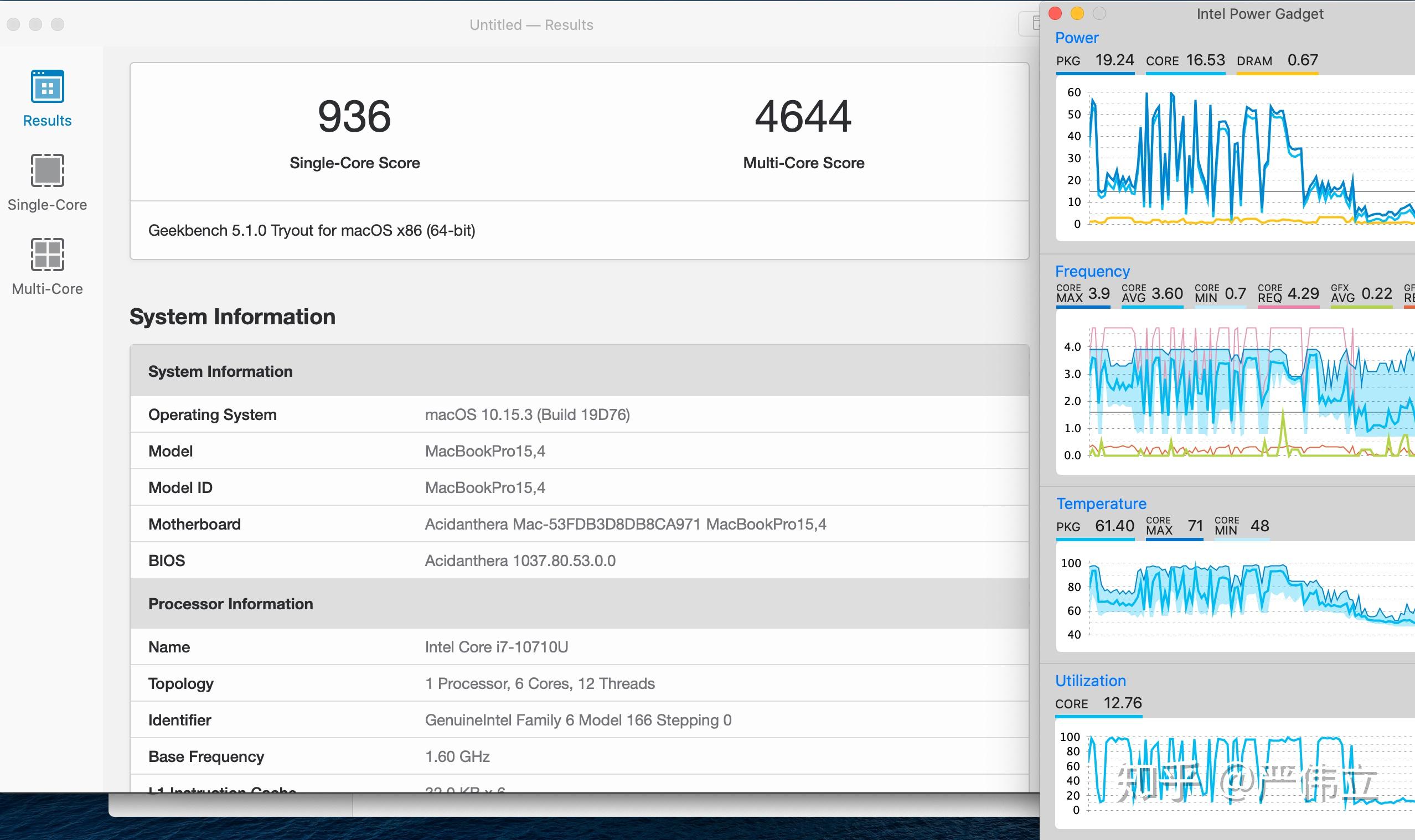This screenshot has width=1415, height=840.
Task: Click the Multi-Core label in sidebar
Action: (47, 289)
